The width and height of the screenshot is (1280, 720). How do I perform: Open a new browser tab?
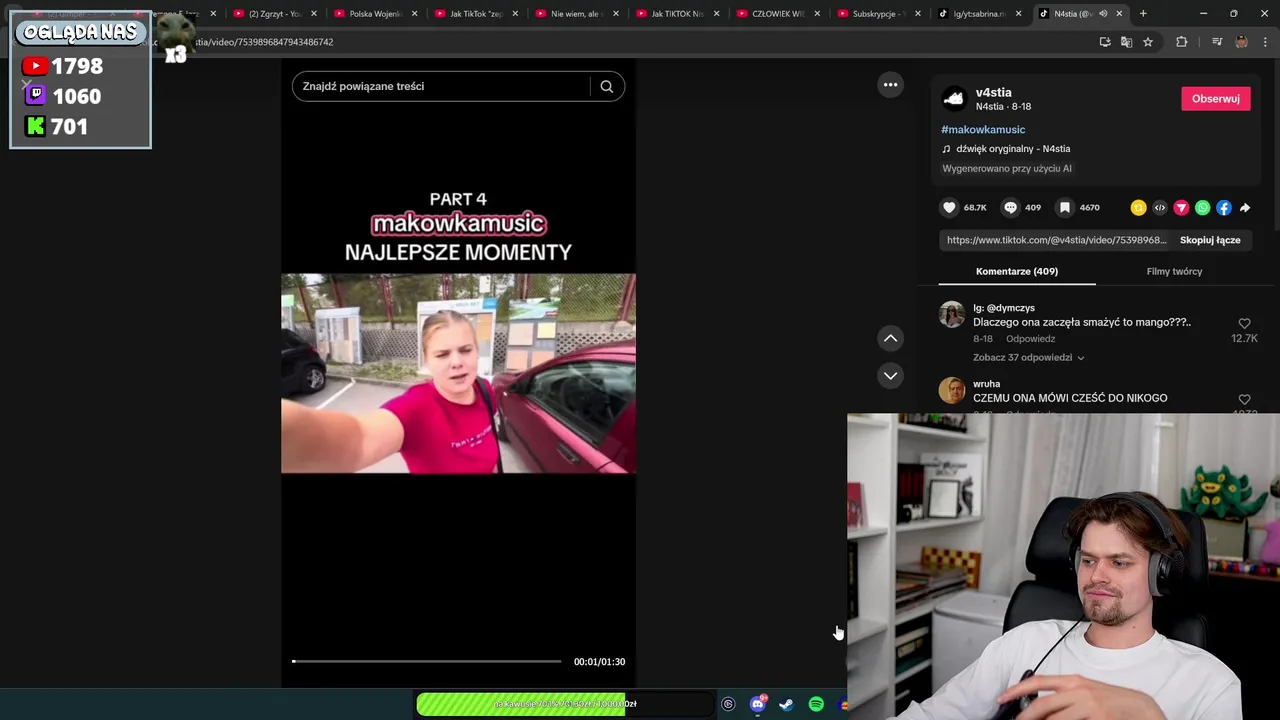tap(1143, 14)
